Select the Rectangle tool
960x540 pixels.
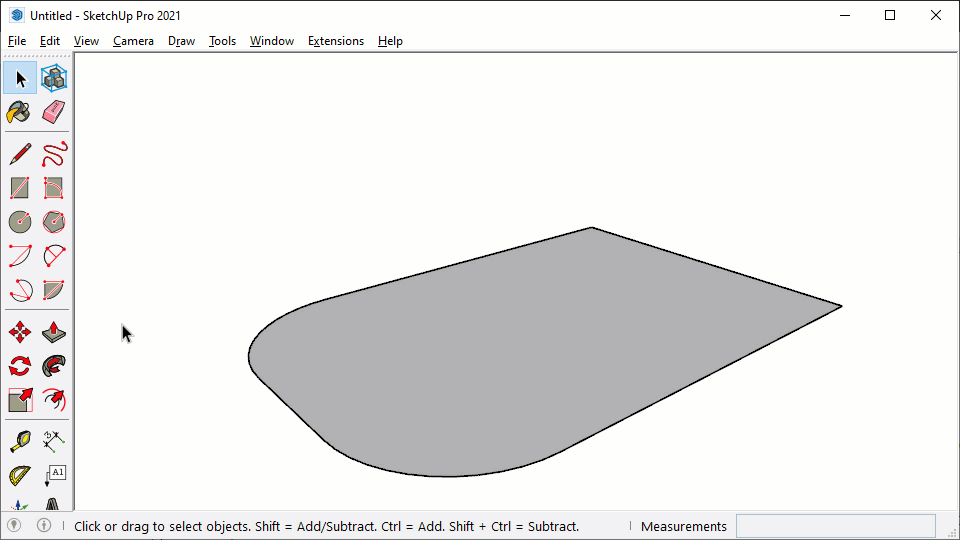20,188
